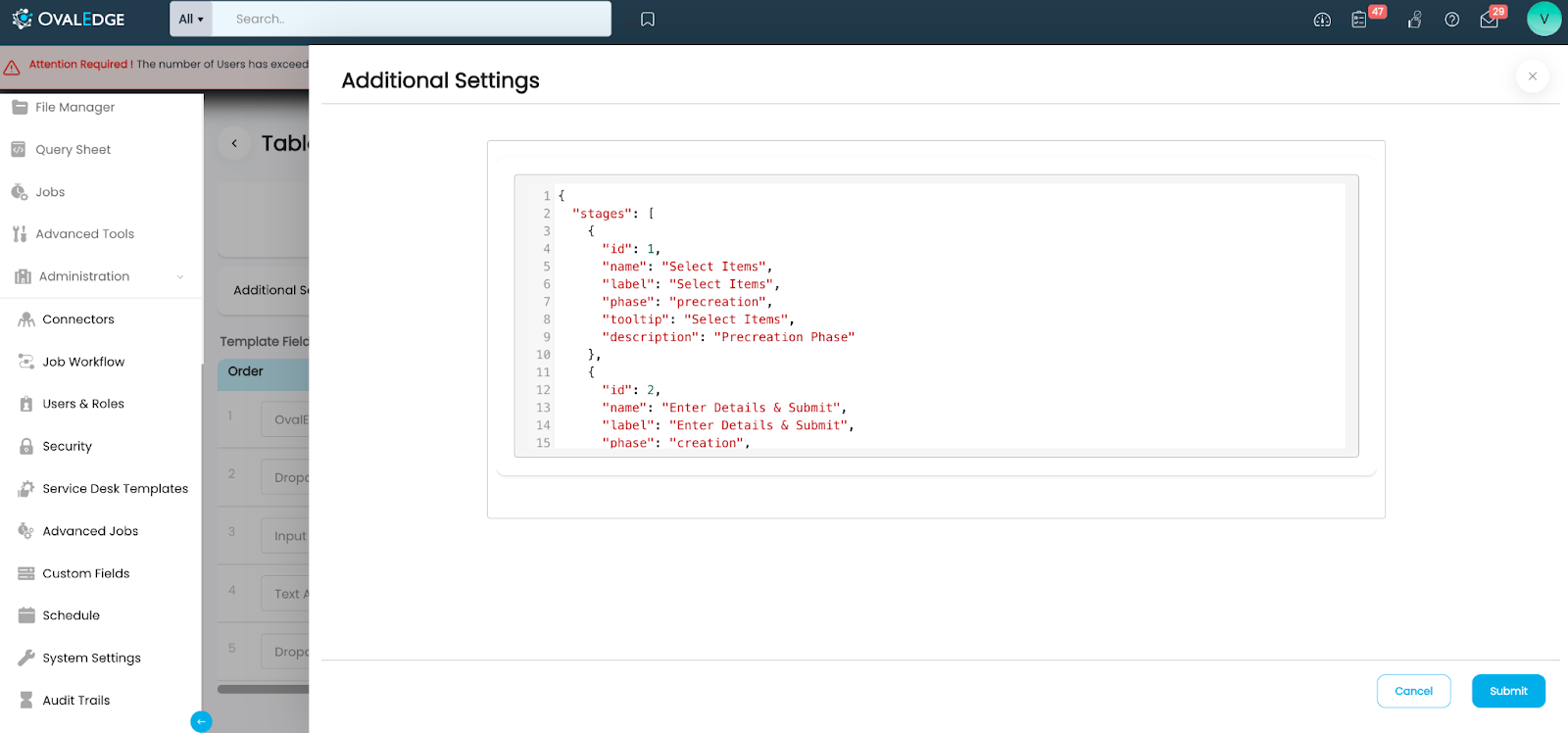This screenshot has height=733, width=1568.
Task: Open System Settings page
Action: click(x=91, y=659)
